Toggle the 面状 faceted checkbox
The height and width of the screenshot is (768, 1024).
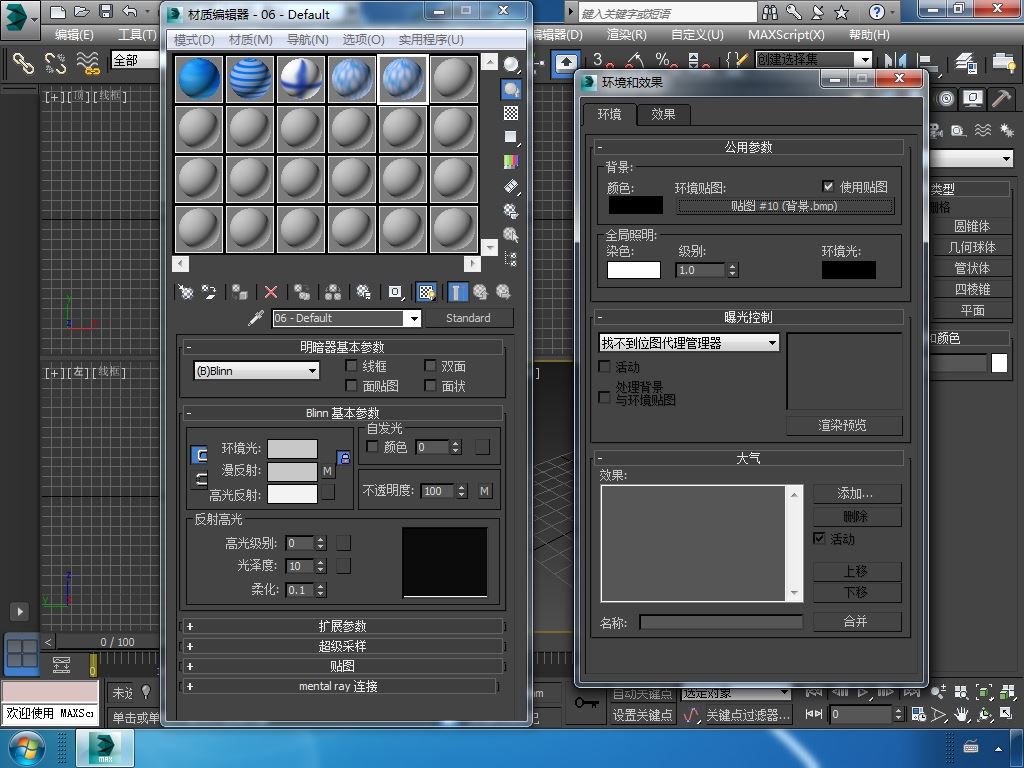point(430,385)
